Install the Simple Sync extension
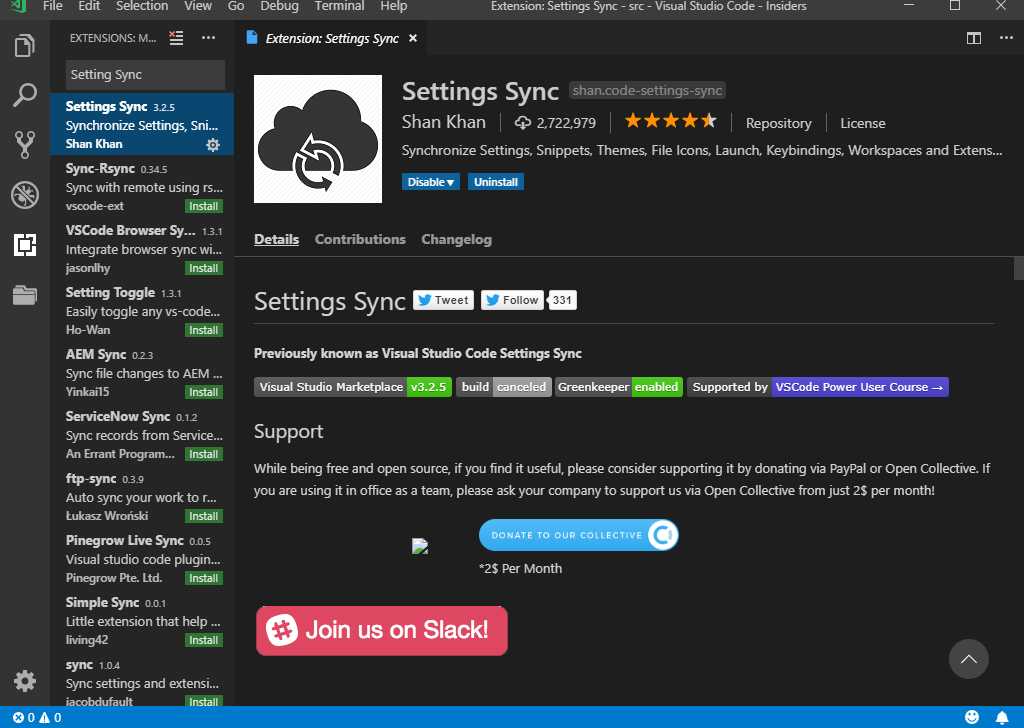The height and width of the screenshot is (728, 1024). tap(204, 641)
